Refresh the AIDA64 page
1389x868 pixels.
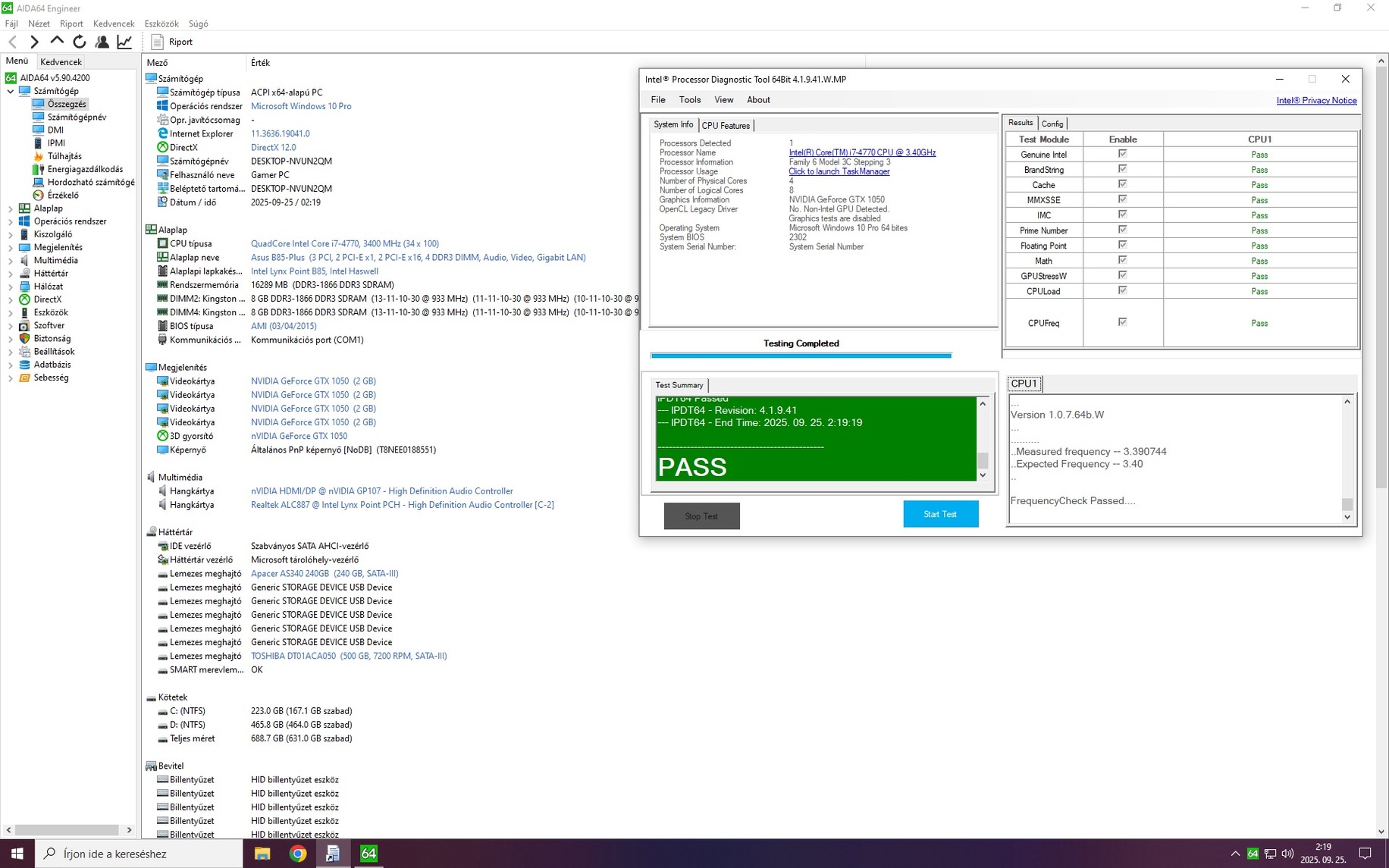[x=80, y=42]
